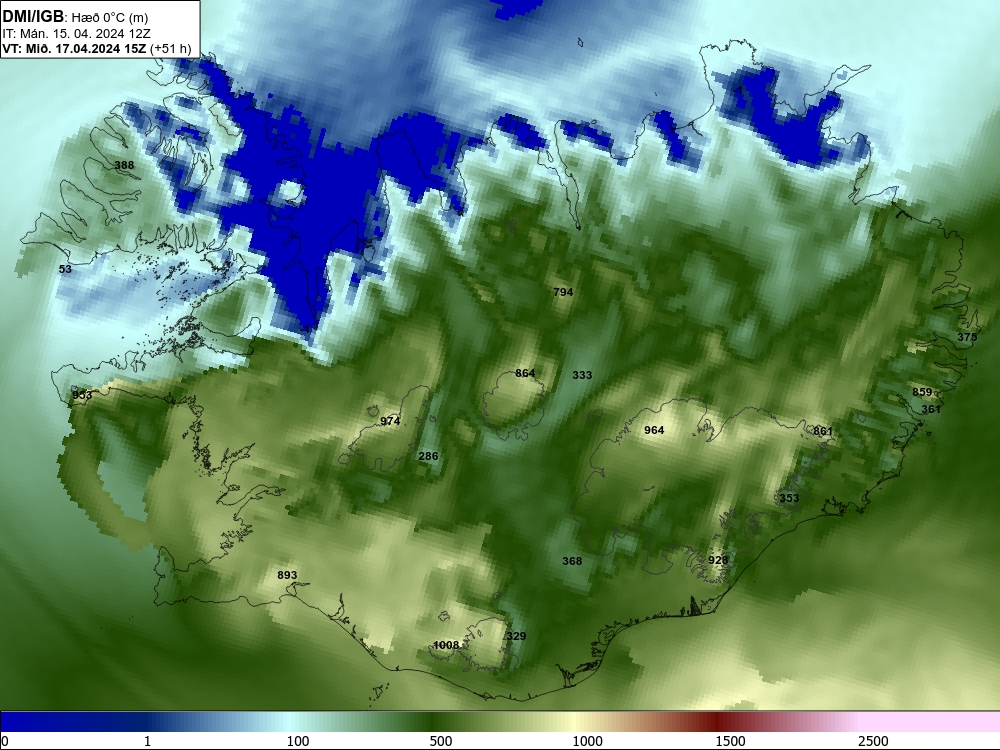Click the 1 tick on the color scale
This screenshot has width=1000, height=750.
pos(147,741)
